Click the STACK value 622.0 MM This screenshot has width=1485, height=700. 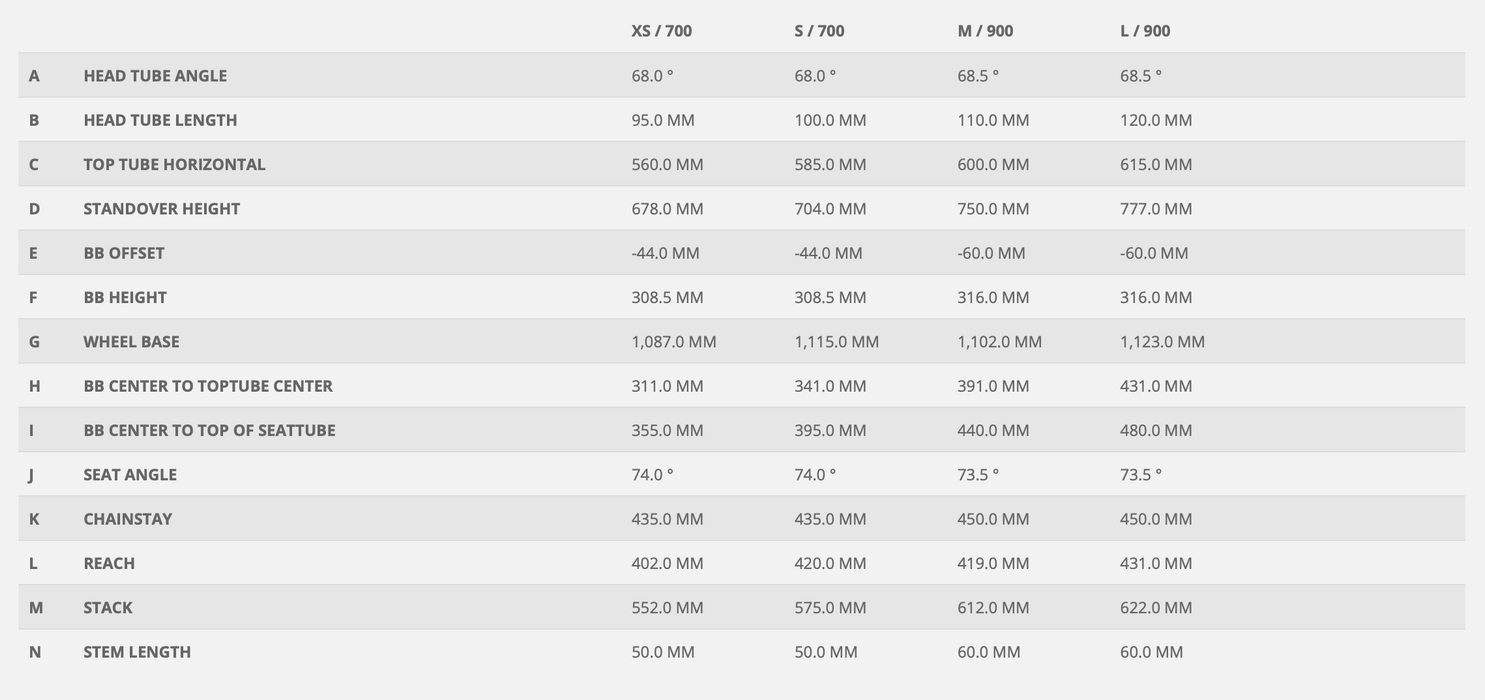(1156, 608)
